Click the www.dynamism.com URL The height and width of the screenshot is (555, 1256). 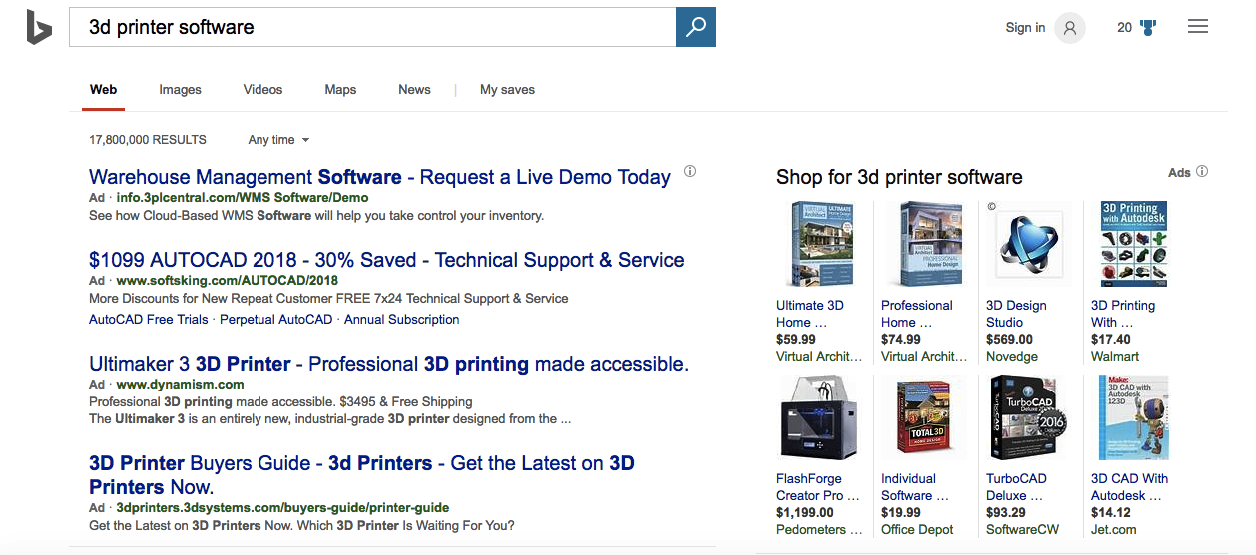coord(180,385)
